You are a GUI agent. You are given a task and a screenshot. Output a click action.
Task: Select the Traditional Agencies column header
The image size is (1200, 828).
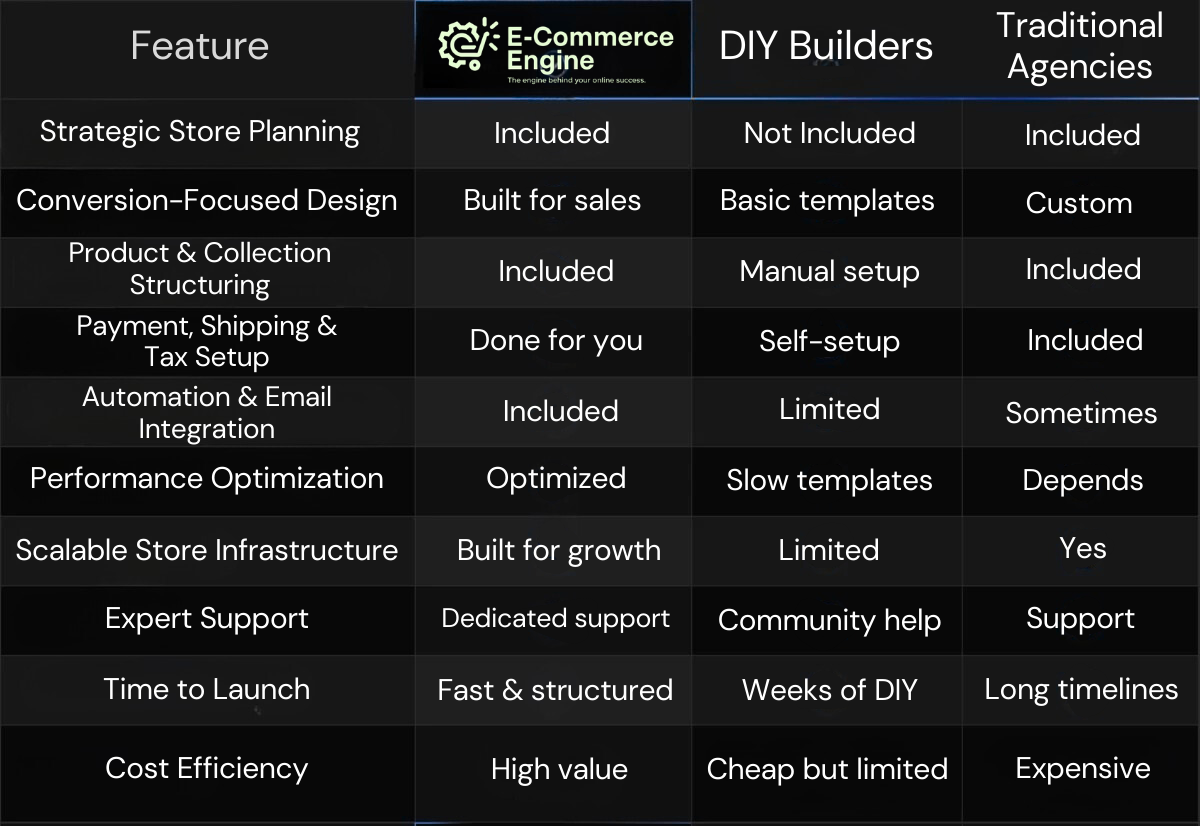click(1080, 46)
